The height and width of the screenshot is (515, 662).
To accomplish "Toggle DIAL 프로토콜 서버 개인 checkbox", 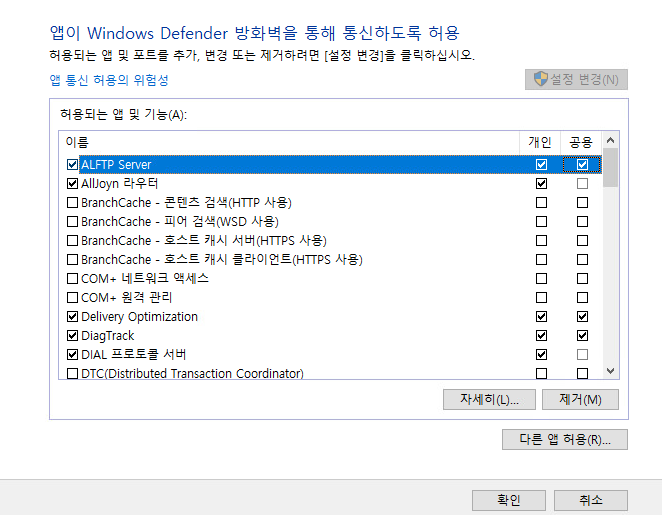I will coord(541,355).
